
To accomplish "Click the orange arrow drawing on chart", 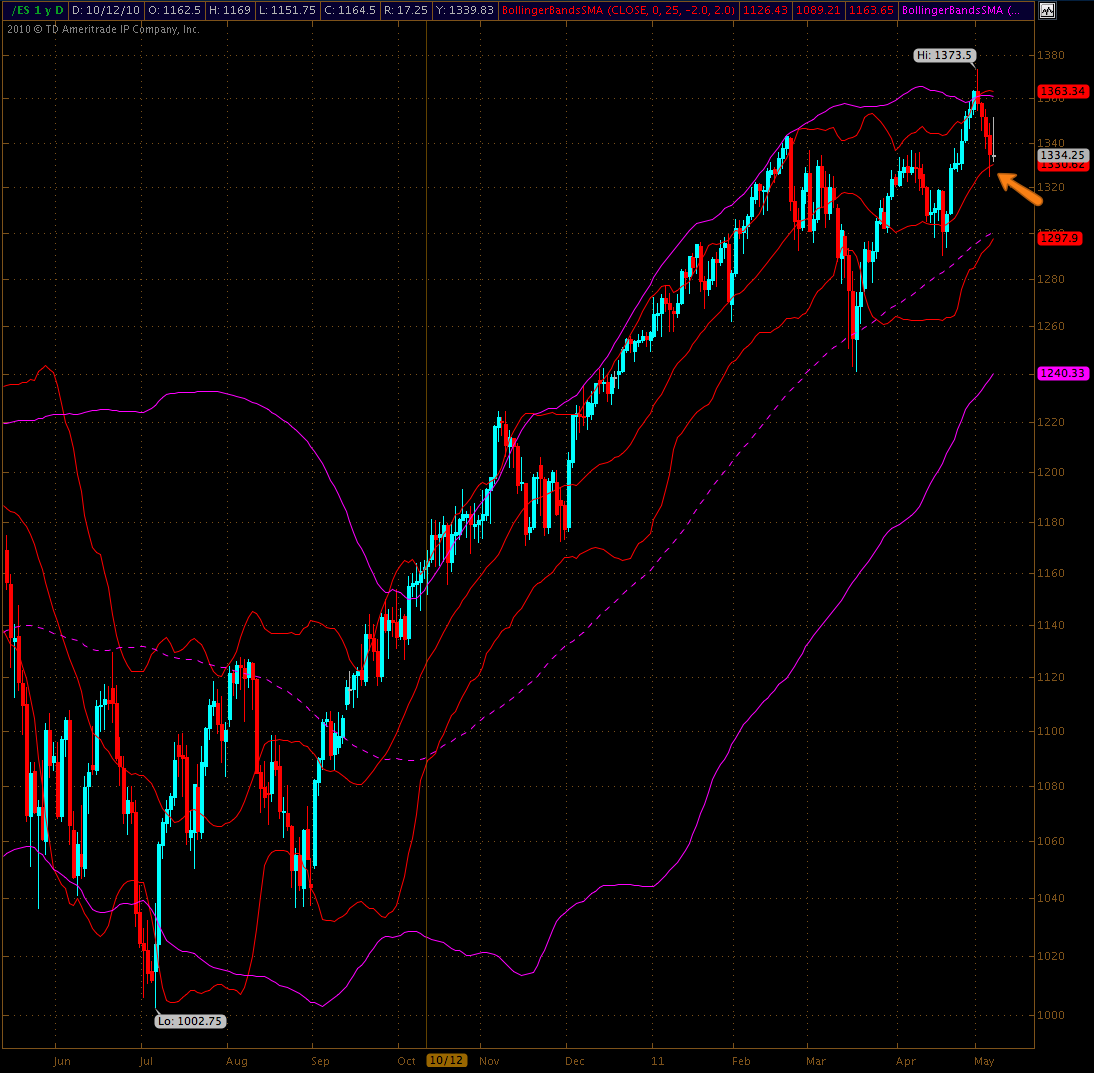I will coord(1019,188).
